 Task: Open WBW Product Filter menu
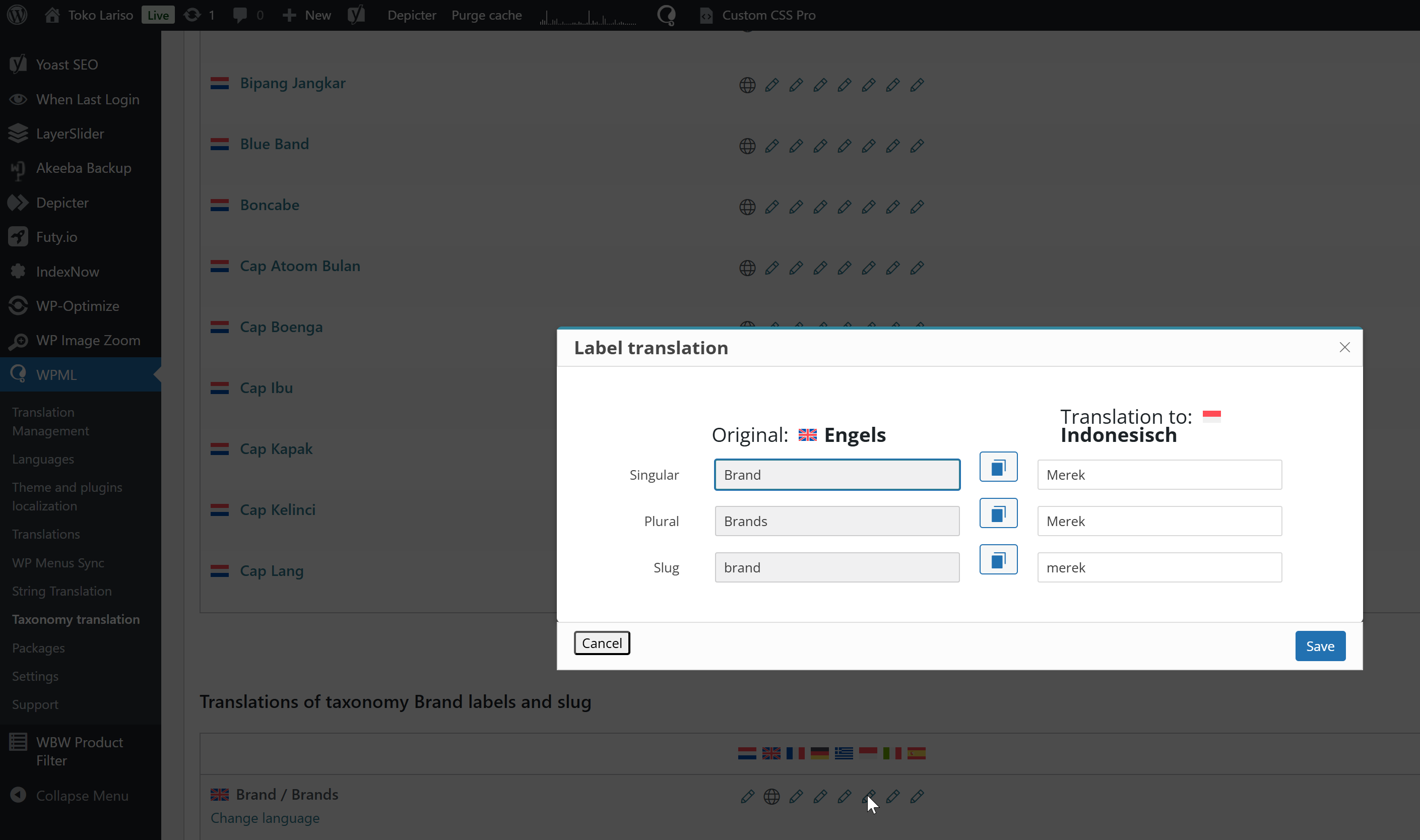[80, 751]
